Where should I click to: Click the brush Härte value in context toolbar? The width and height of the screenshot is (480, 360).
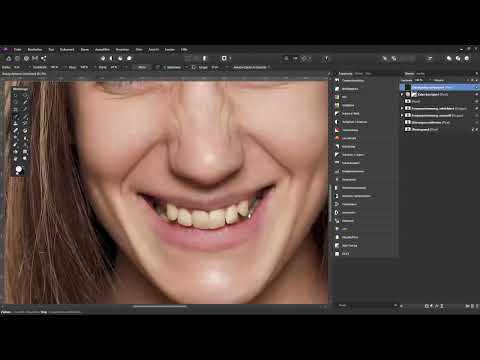click(x=114, y=67)
